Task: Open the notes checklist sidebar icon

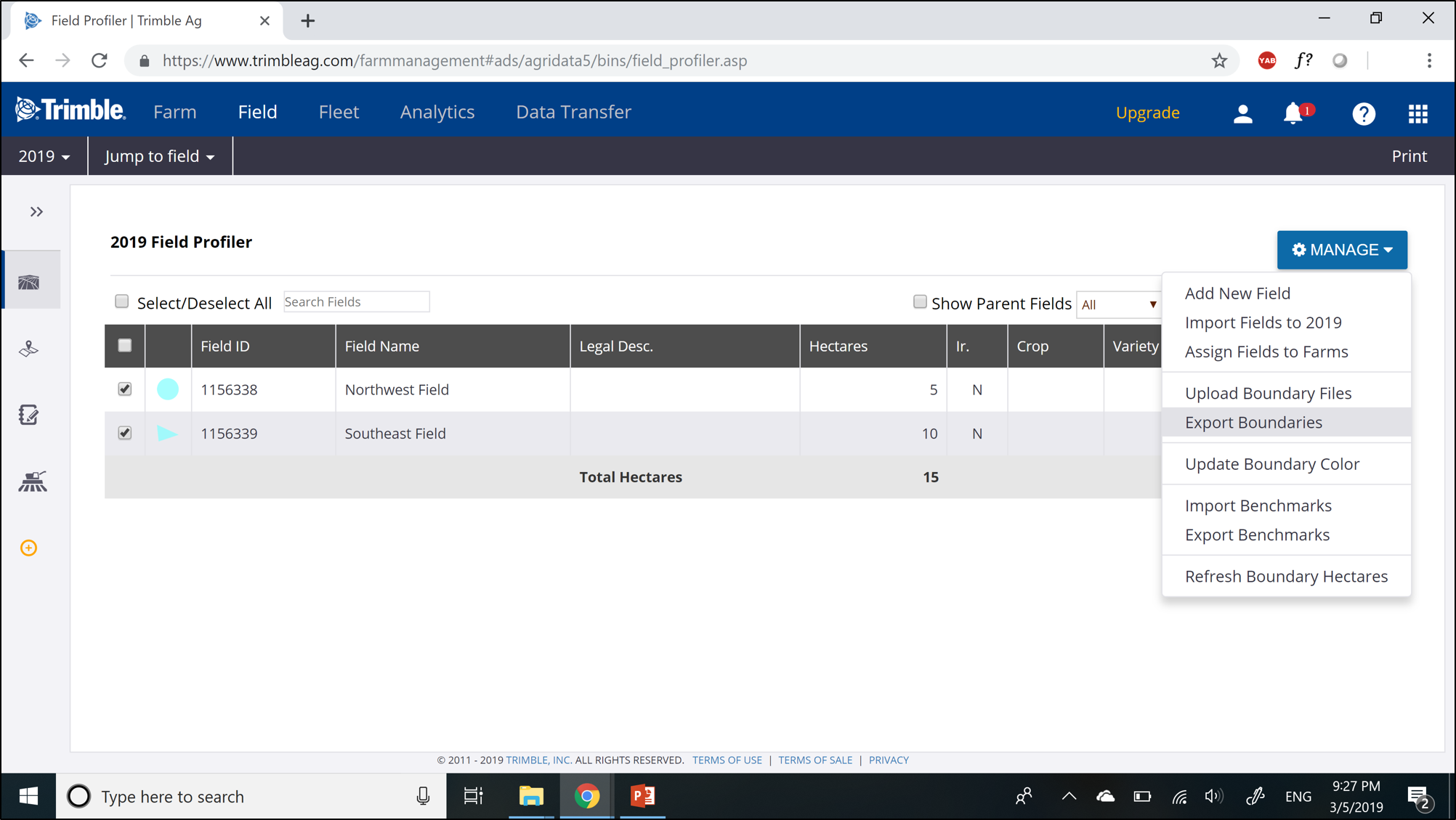Action: (29, 415)
